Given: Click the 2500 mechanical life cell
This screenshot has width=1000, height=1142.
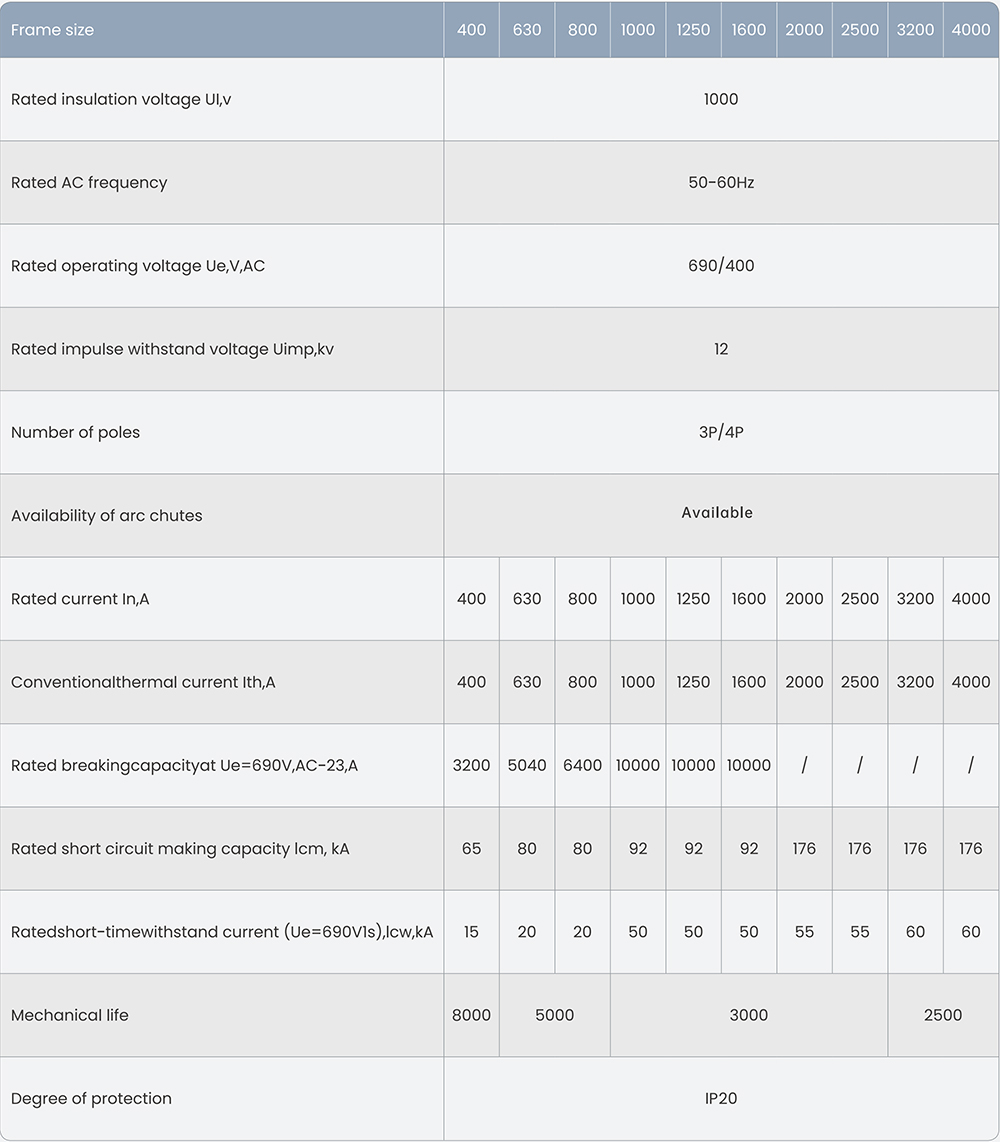Looking at the screenshot, I should click(942, 1015).
